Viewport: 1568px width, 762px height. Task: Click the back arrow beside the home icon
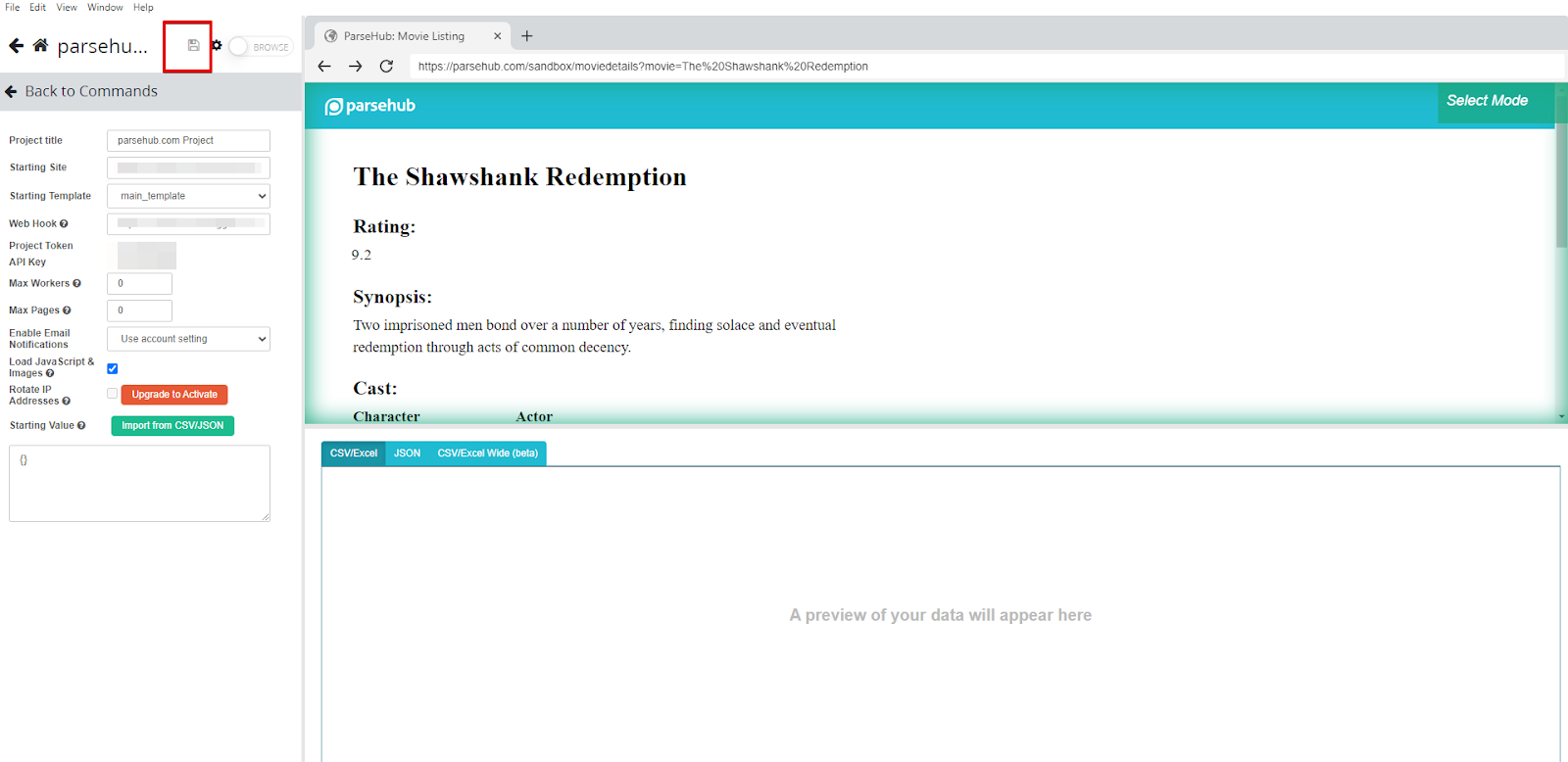[16, 45]
